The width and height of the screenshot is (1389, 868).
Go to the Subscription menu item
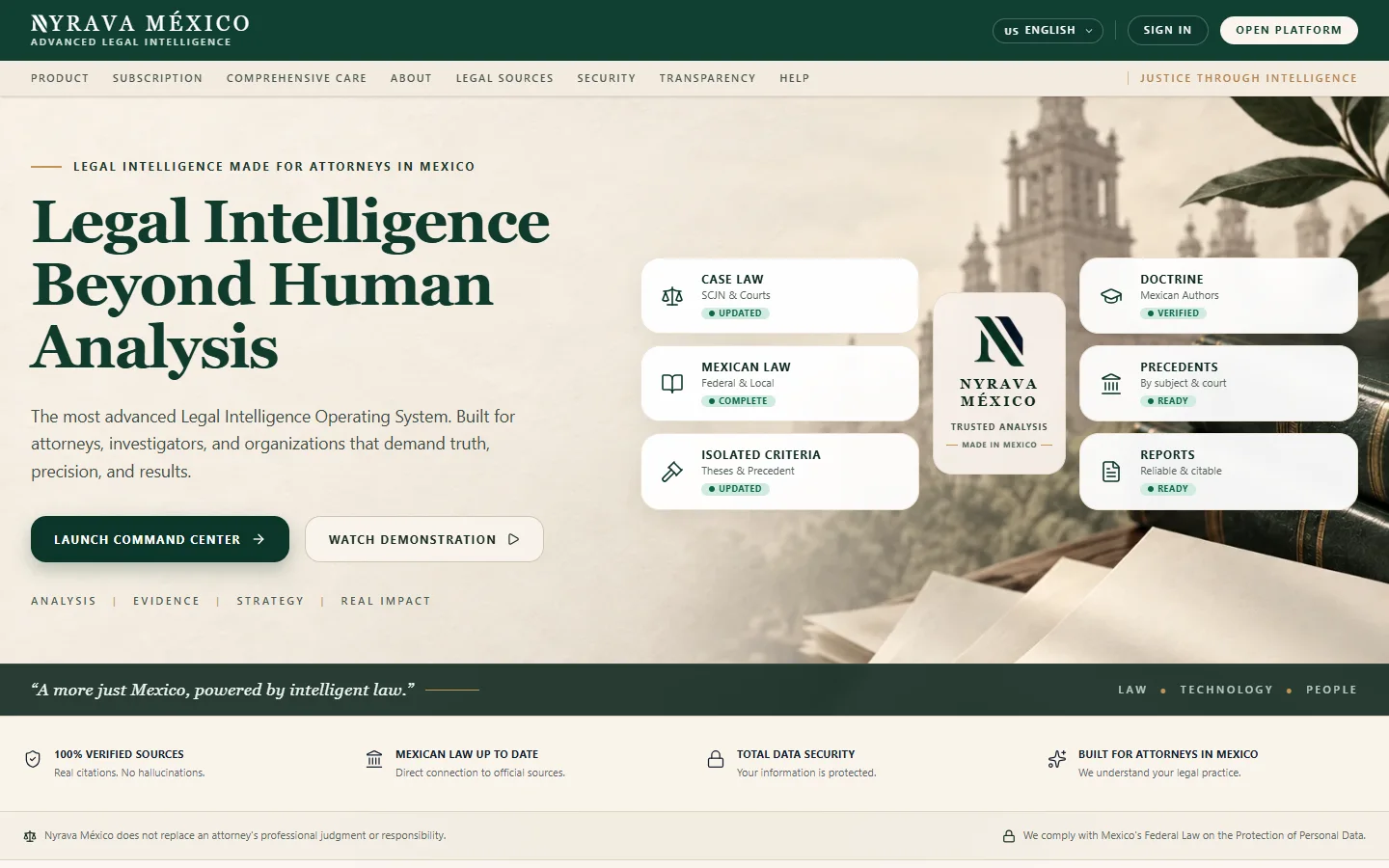[x=157, y=78]
